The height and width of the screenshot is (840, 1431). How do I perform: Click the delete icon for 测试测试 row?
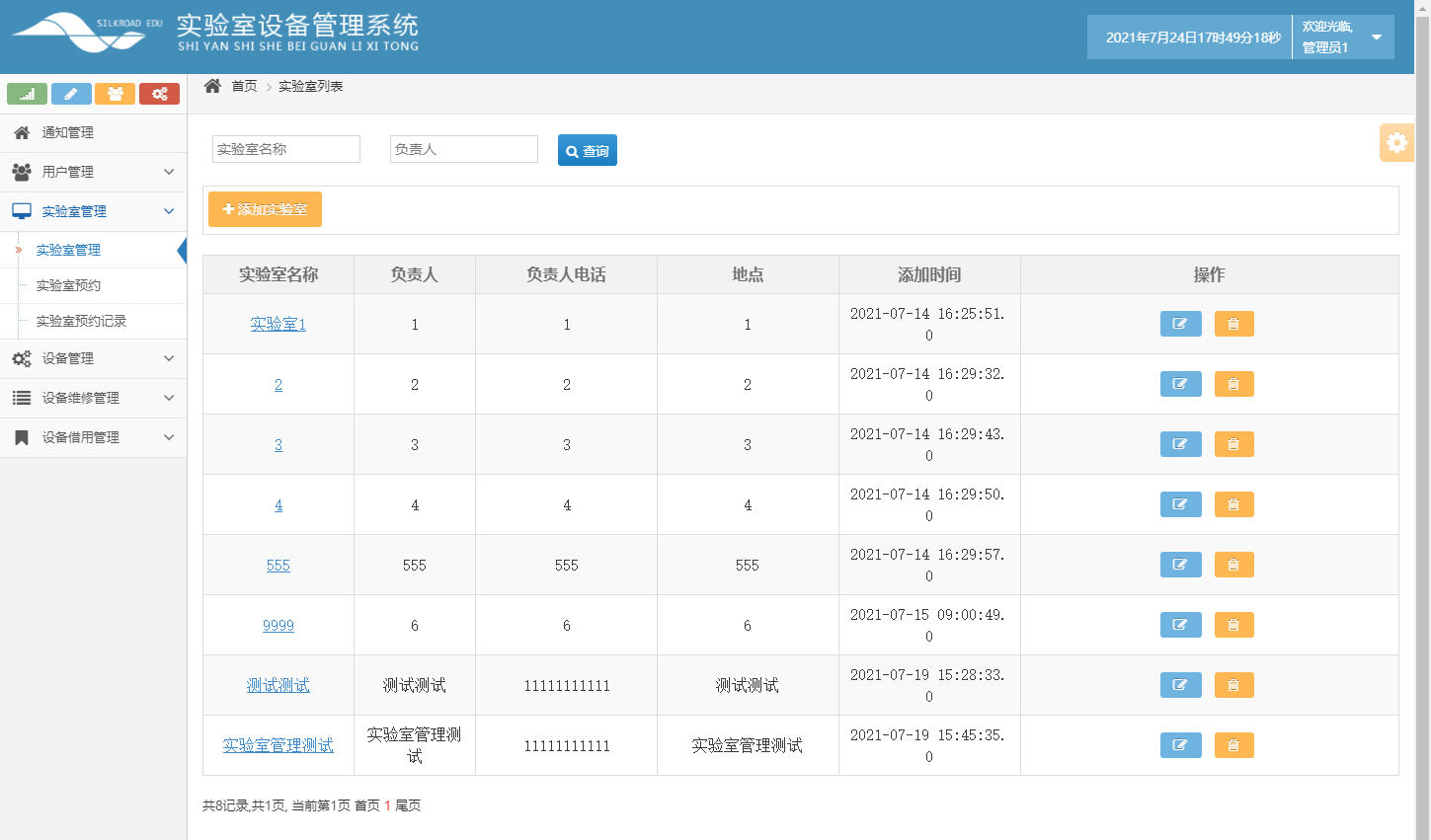coord(1233,685)
